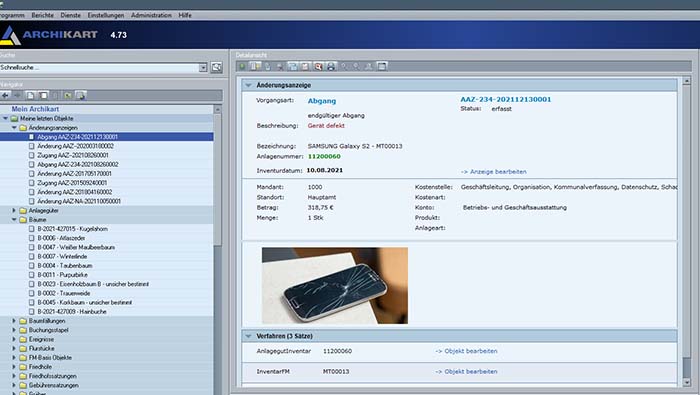700x395 pixels.
Task: Click the Friedhöfe folder icon
Action: pyautogui.click(x=23, y=367)
